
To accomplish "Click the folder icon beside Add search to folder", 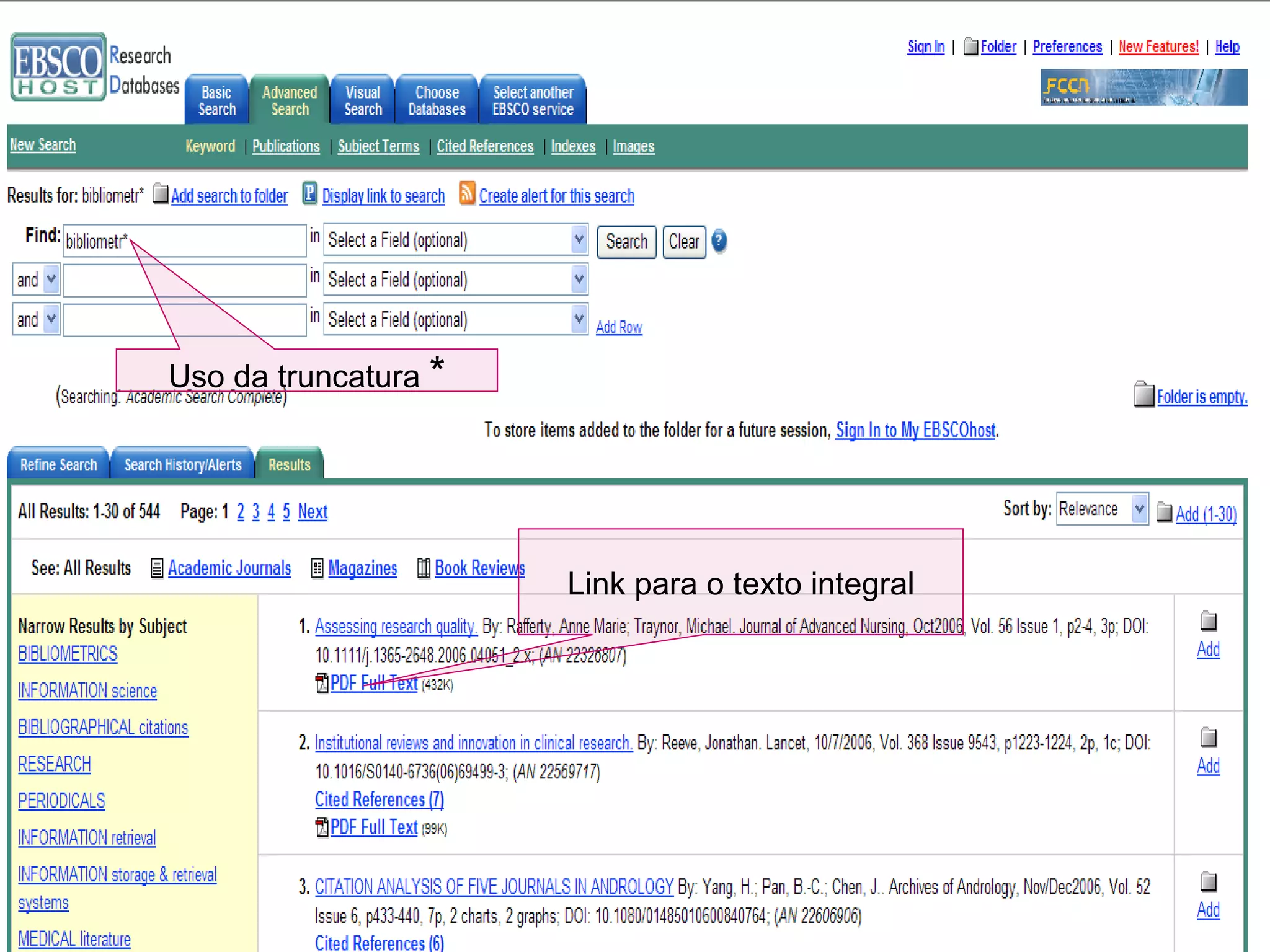I will click(161, 193).
